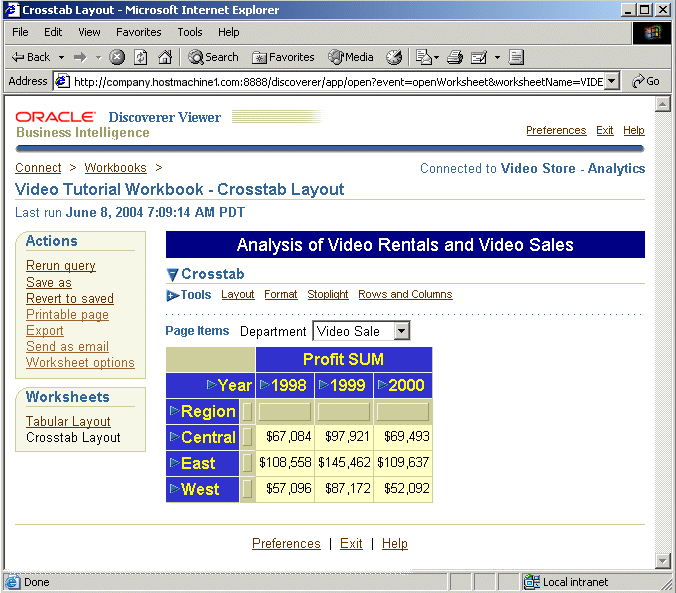Viewport: 676px width, 593px height.
Task: Click the scrollbar down arrow
Action: (663, 560)
